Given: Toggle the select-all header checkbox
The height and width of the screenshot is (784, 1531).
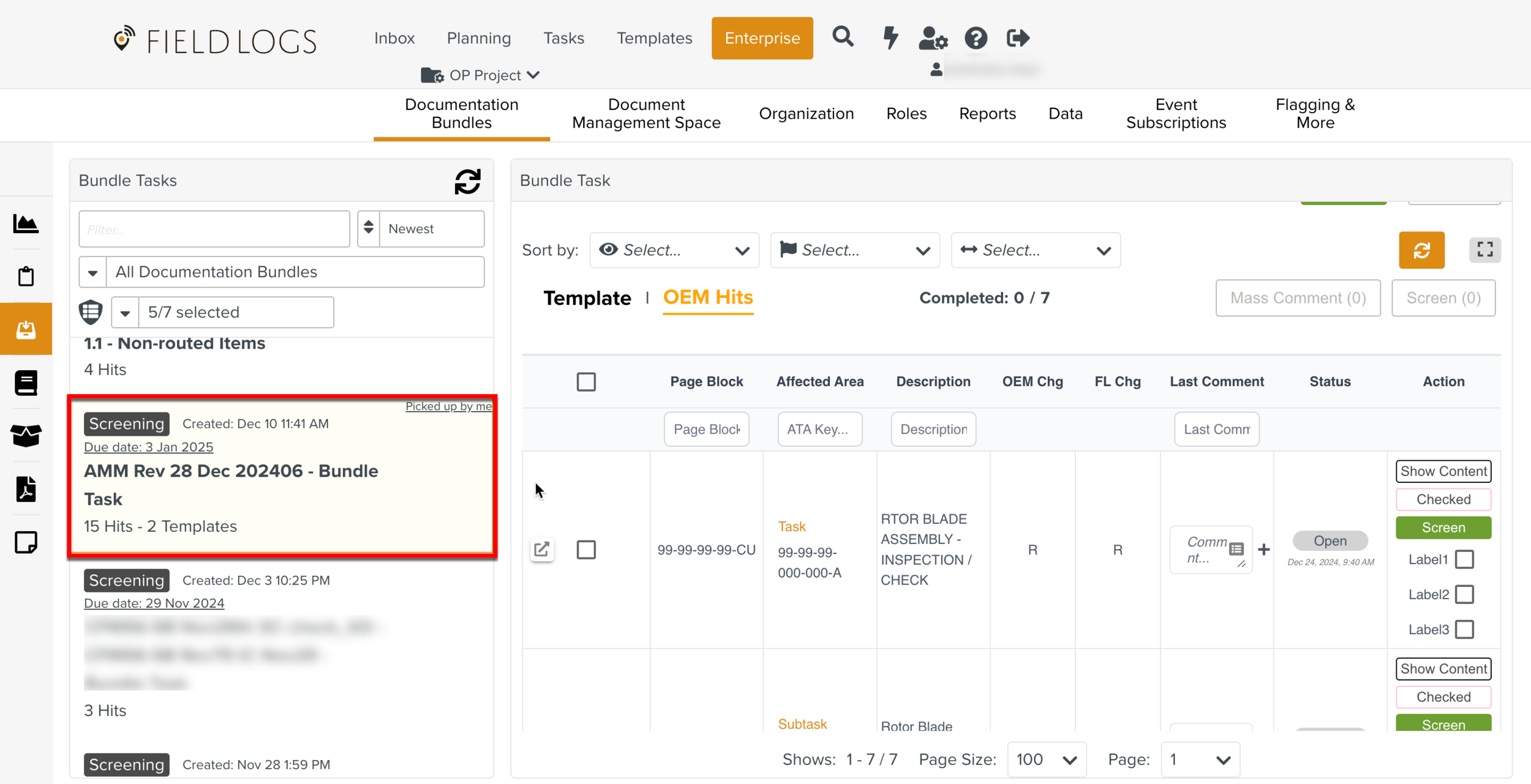Looking at the screenshot, I should (586, 381).
